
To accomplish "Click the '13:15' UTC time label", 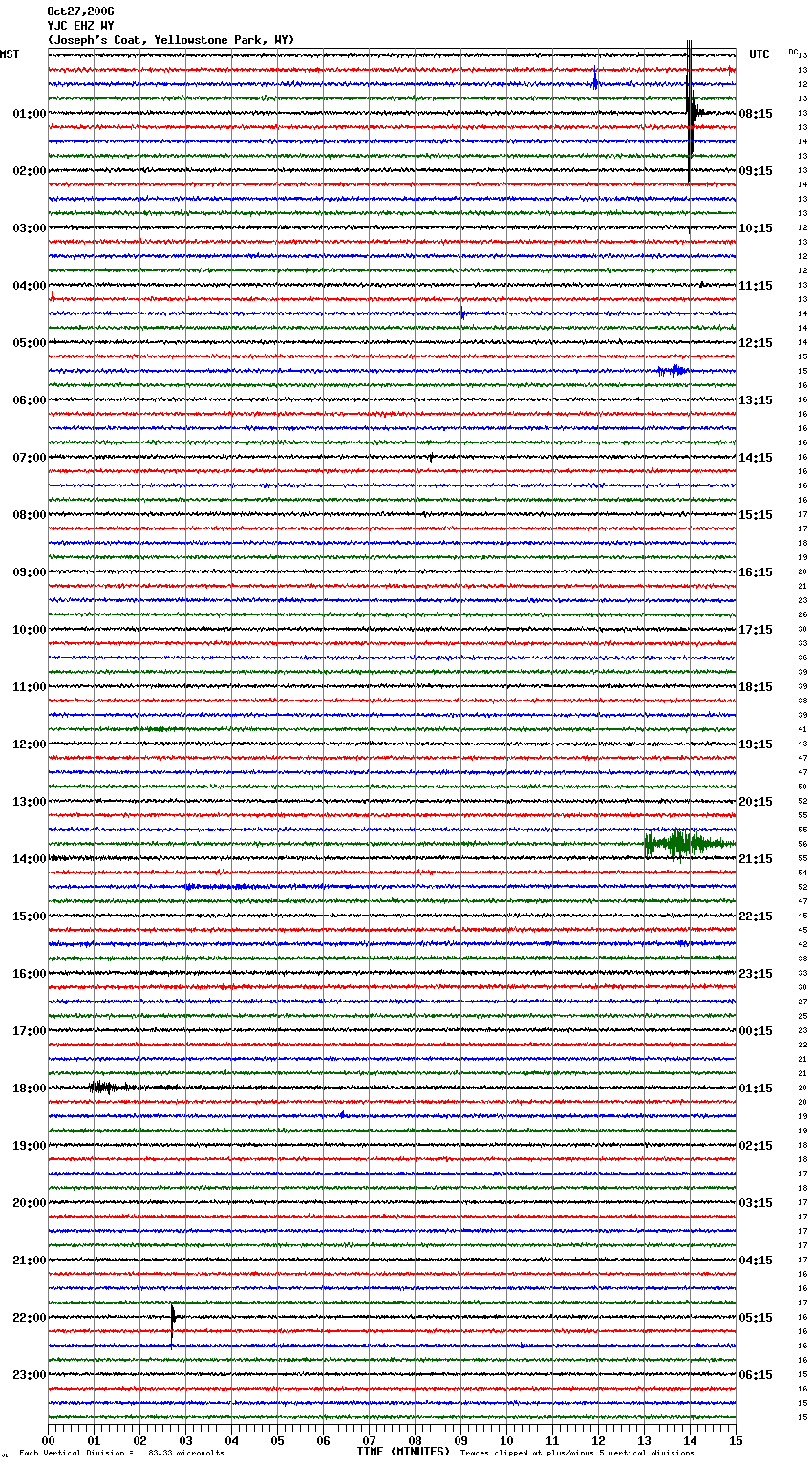I will (756, 400).
